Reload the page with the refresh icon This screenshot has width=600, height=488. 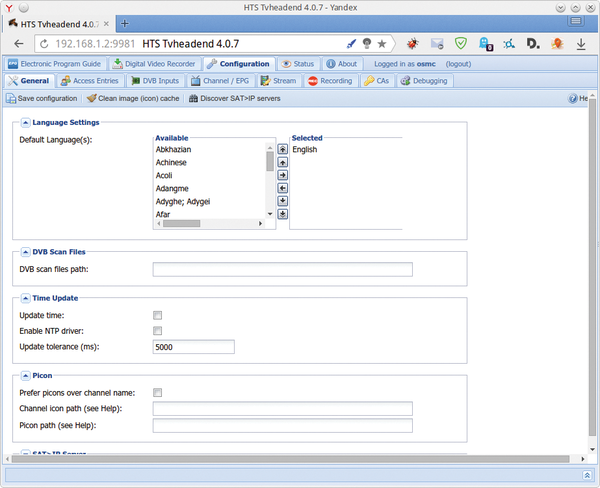pyautogui.click(x=44, y=44)
